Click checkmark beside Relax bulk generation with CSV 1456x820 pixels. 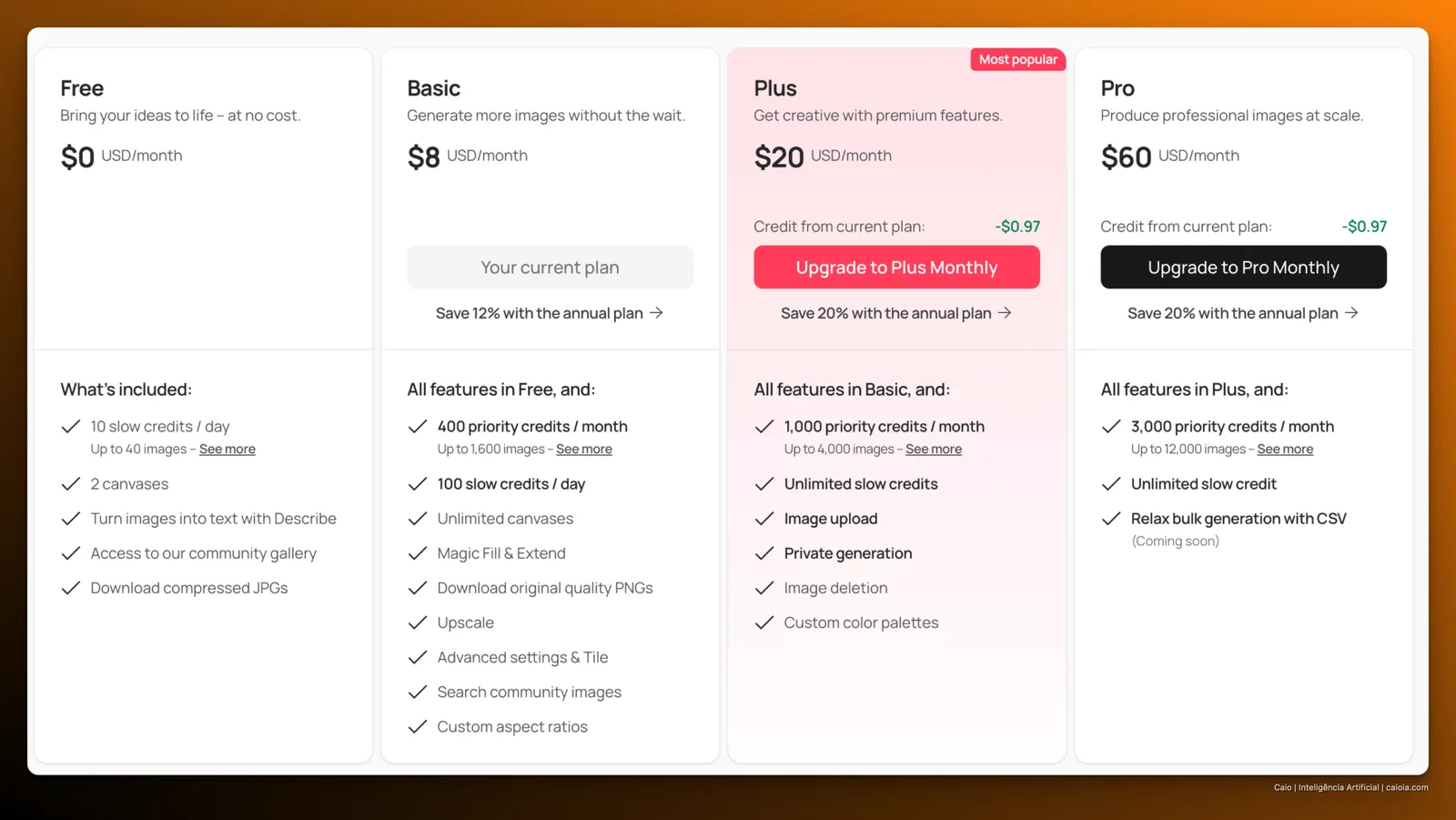1111,519
